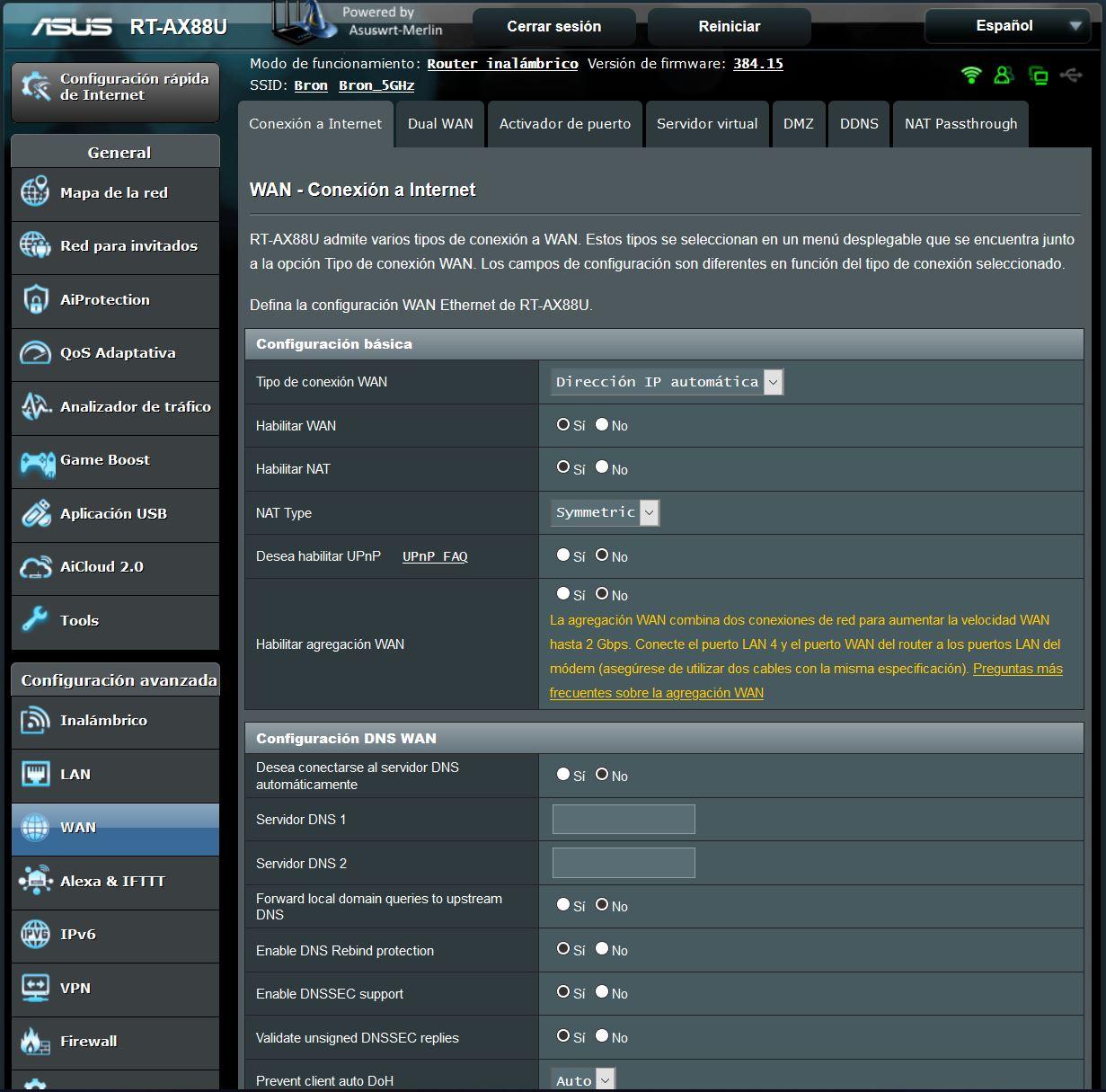Open the AiCloud 2.0 cloud icon

point(35,567)
